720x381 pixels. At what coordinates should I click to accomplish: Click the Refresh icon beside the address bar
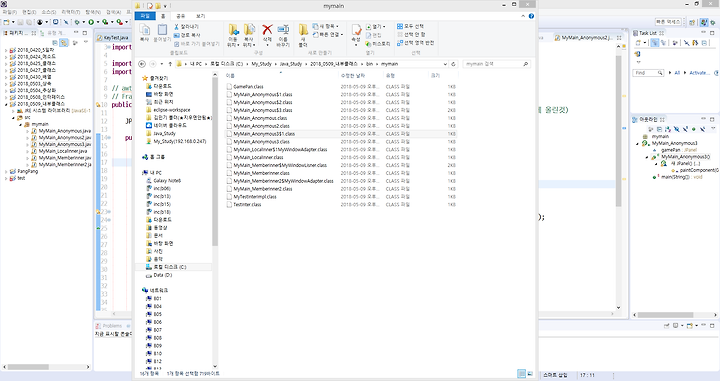[x=453, y=64]
